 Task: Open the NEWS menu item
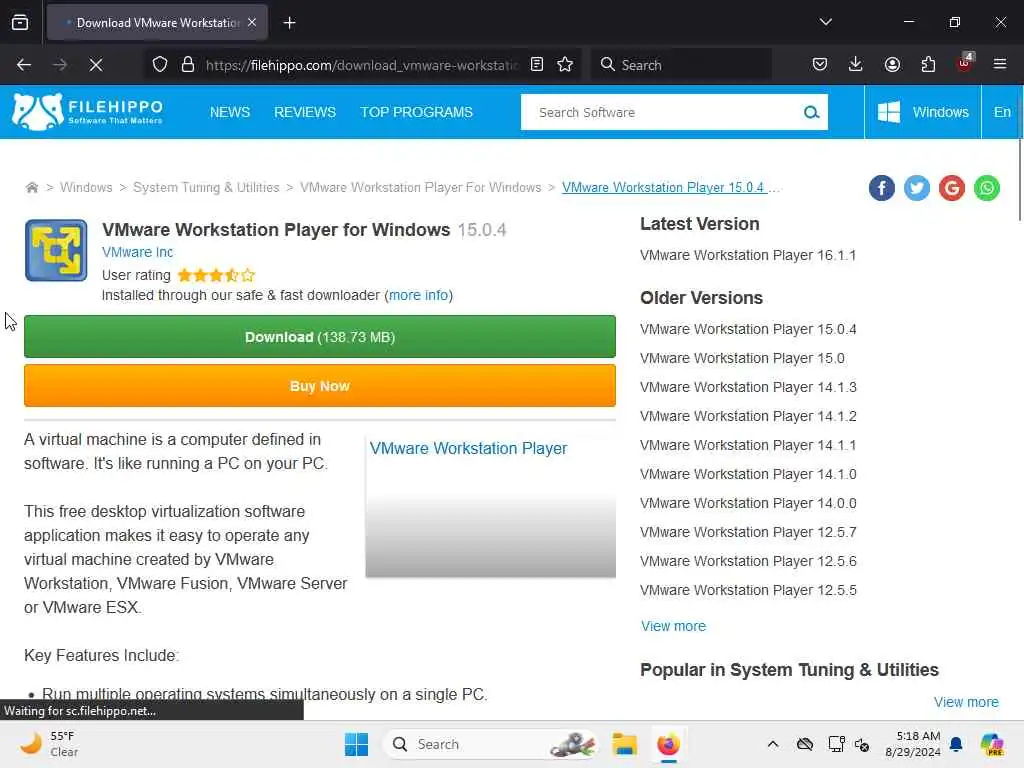click(230, 112)
